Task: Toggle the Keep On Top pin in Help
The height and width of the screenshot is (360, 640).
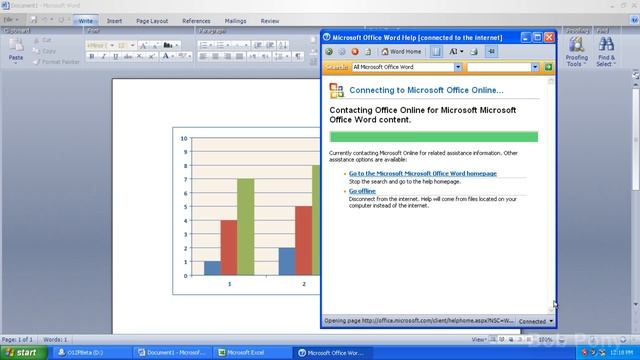Action: click(491, 51)
